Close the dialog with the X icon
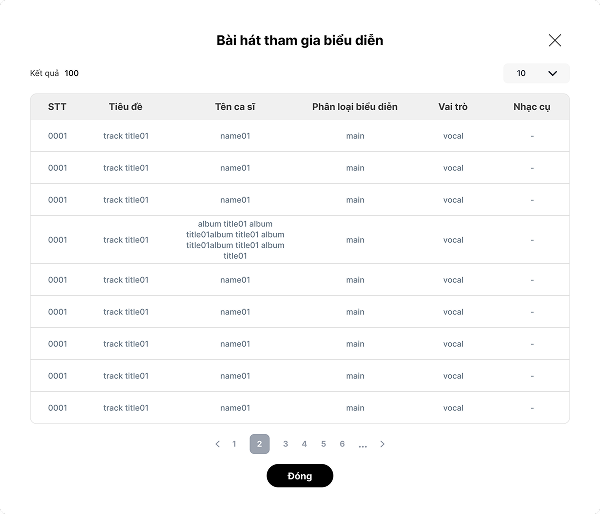This screenshot has width=600, height=514. pyautogui.click(x=555, y=40)
